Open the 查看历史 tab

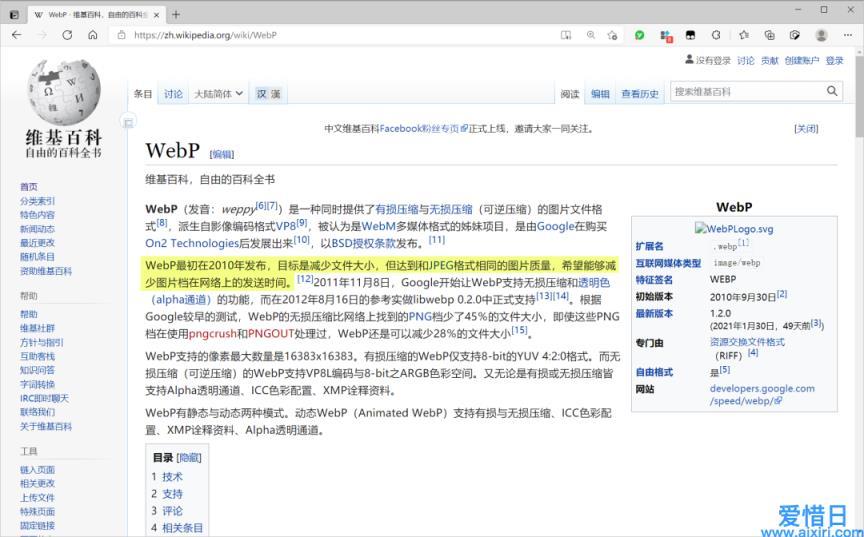click(640, 94)
